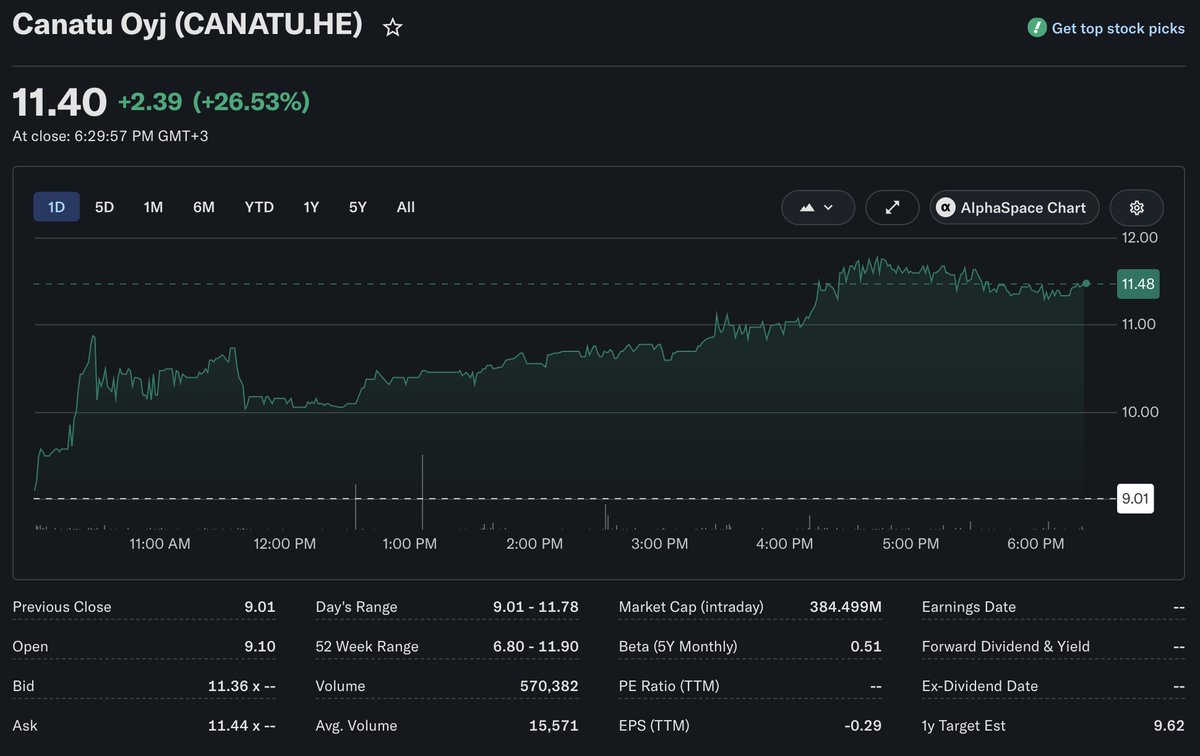Click Day's Range value 9.01 - 11.78
Viewport: 1200px width, 756px height.
tap(536, 607)
